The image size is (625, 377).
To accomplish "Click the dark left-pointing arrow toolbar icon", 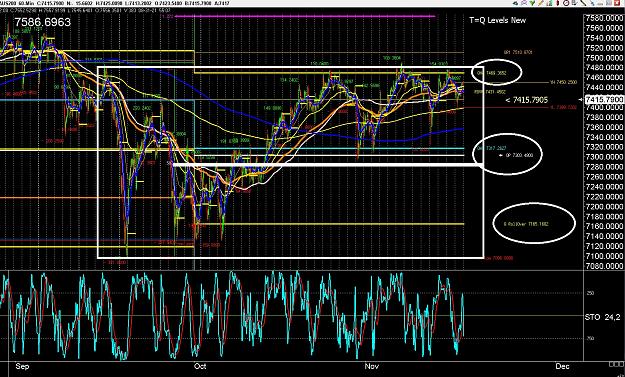I will click(x=515, y=3).
